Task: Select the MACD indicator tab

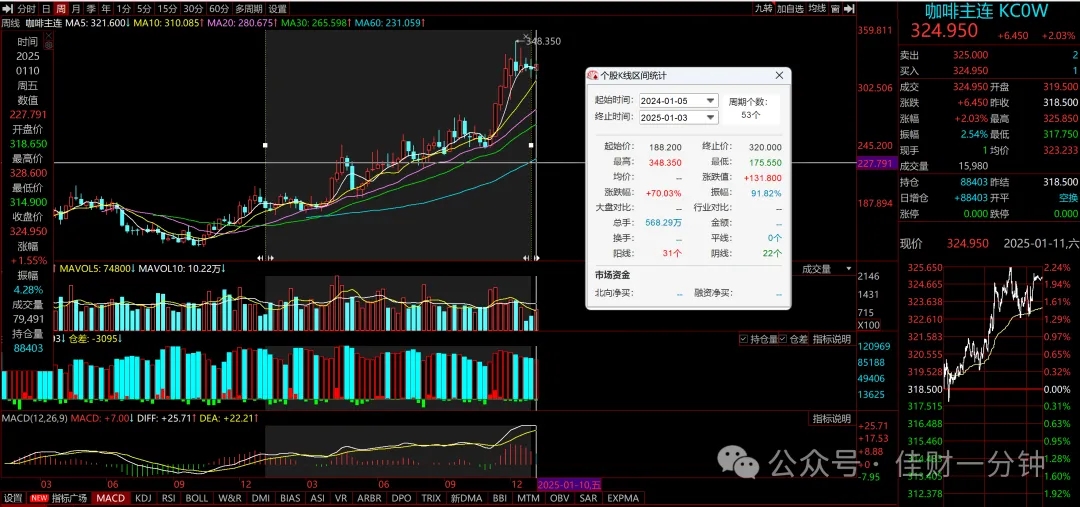Action: pos(111,498)
